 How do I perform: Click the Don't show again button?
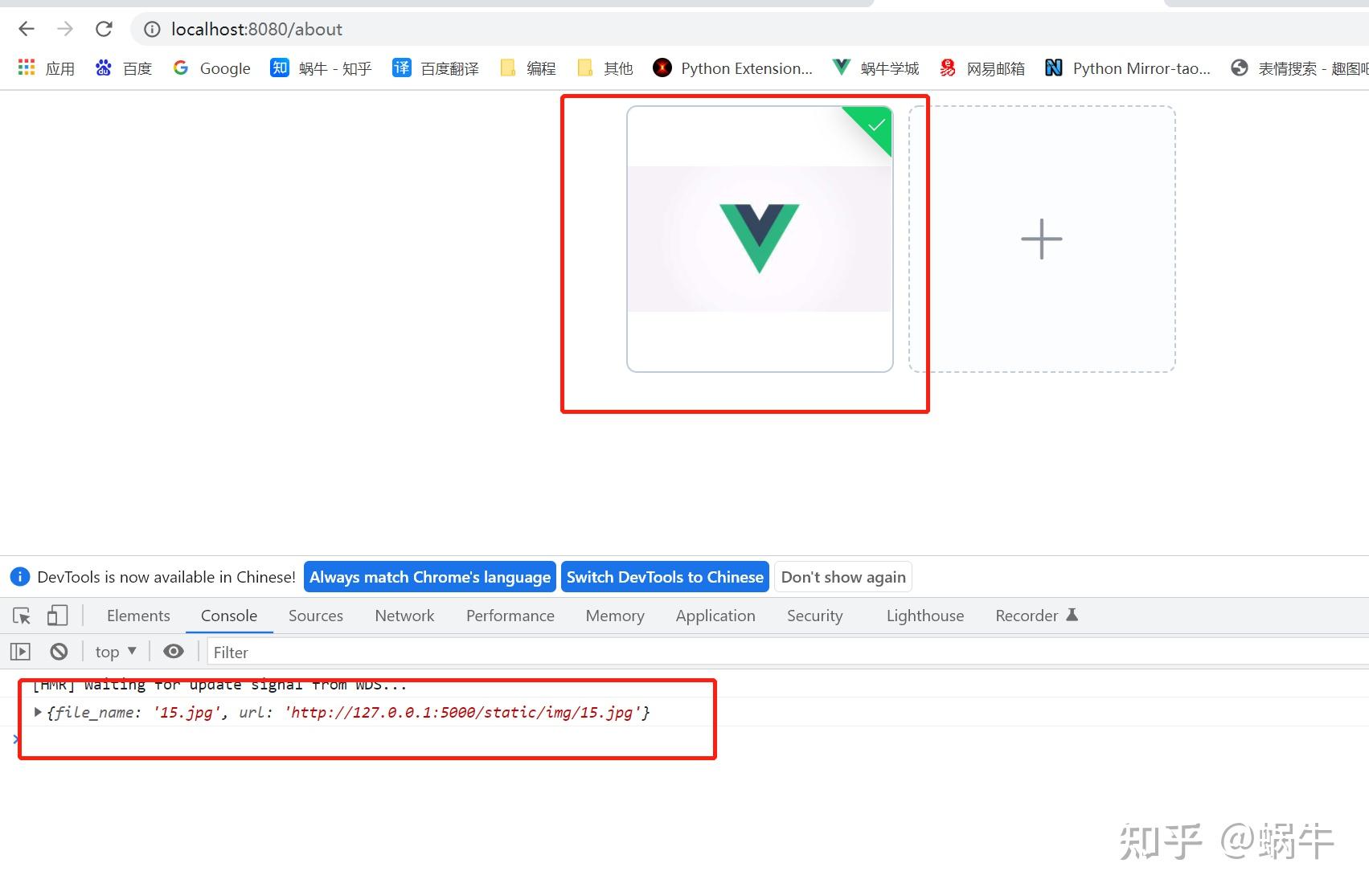pos(842,576)
